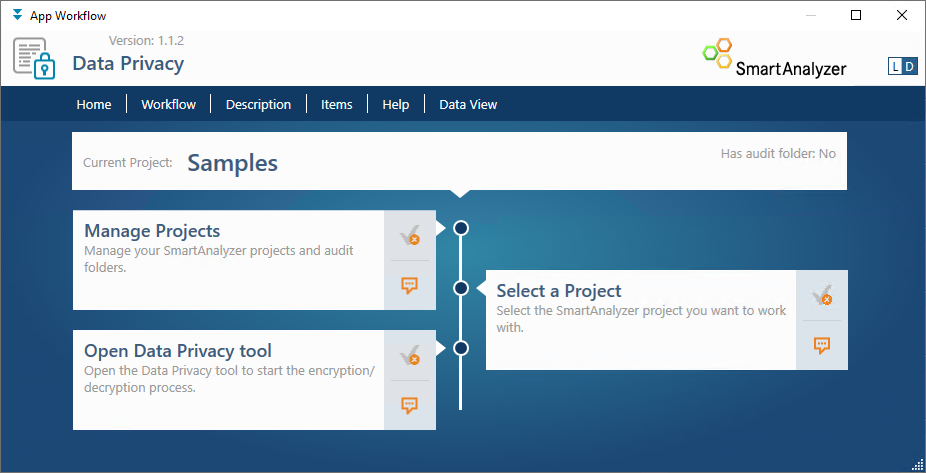Launch the Open Data Privacy tool step title
This screenshot has height=473, width=926.
click(x=178, y=351)
